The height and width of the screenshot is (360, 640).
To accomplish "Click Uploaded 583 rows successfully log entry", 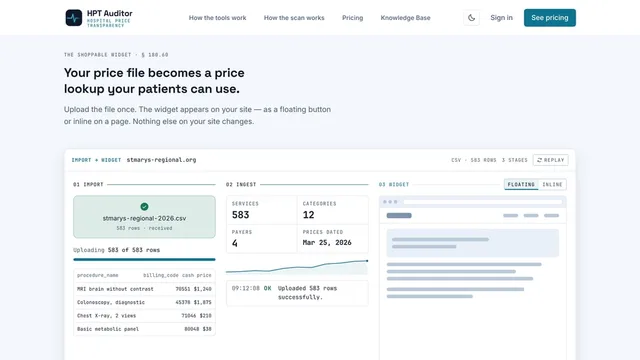I will tap(297, 293).
